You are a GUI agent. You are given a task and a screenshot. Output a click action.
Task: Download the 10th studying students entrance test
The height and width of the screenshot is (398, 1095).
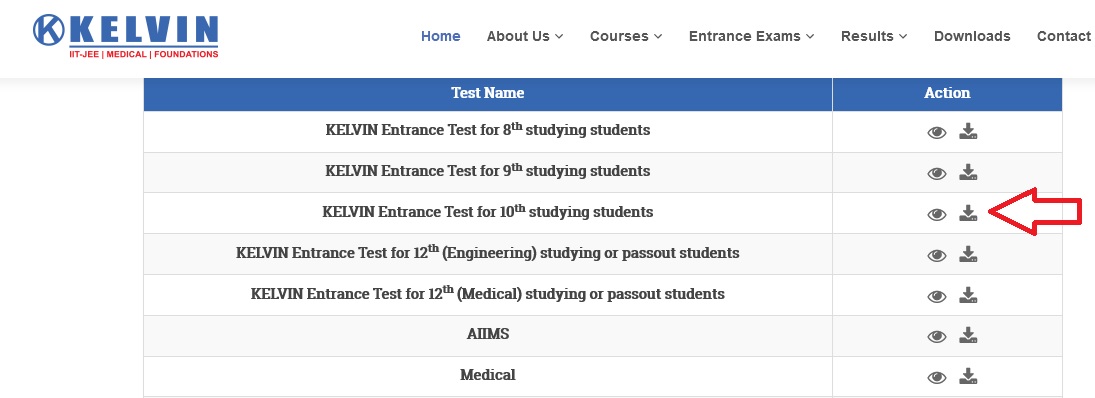click(x=968, y=213)
